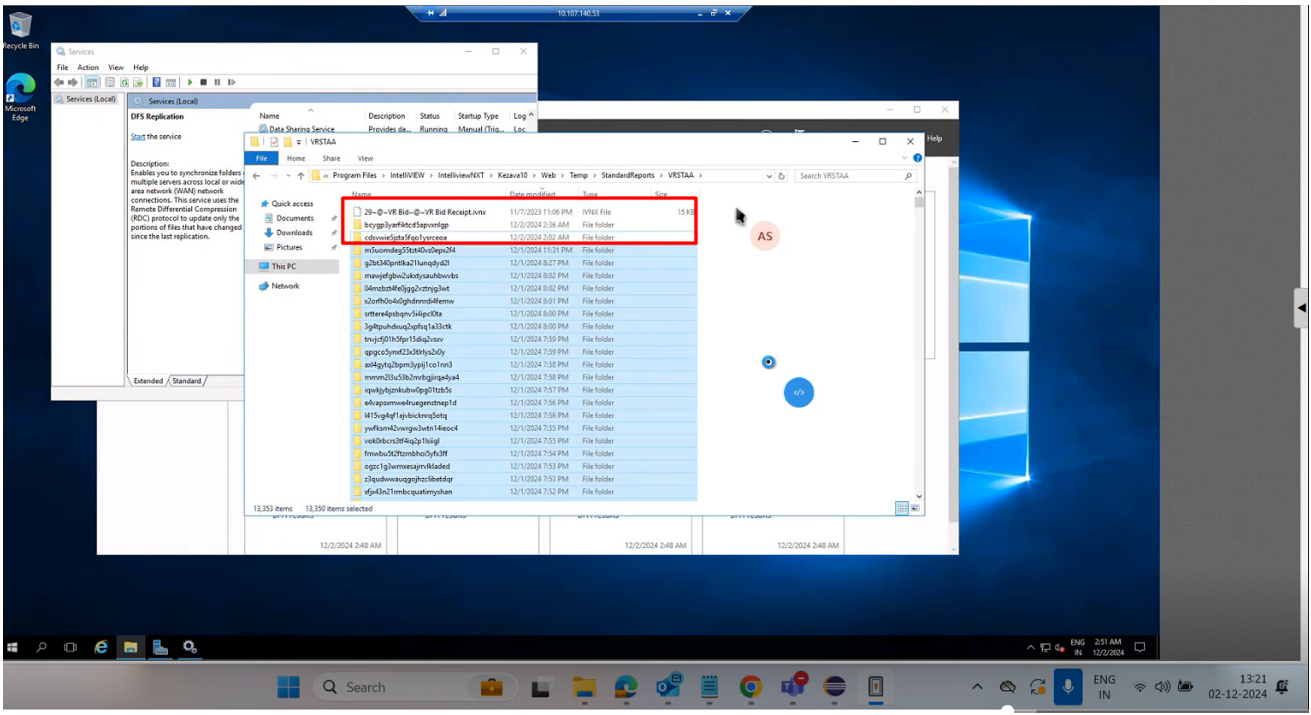Open the Action menu in Services window
The height and width of the screenshot is (715, 1311).
88,67
